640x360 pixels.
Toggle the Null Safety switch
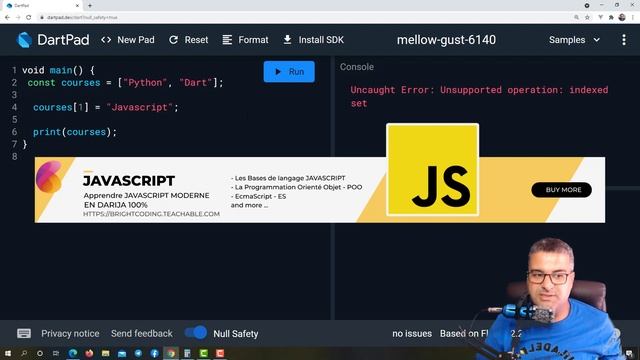(x=196, y=333)
